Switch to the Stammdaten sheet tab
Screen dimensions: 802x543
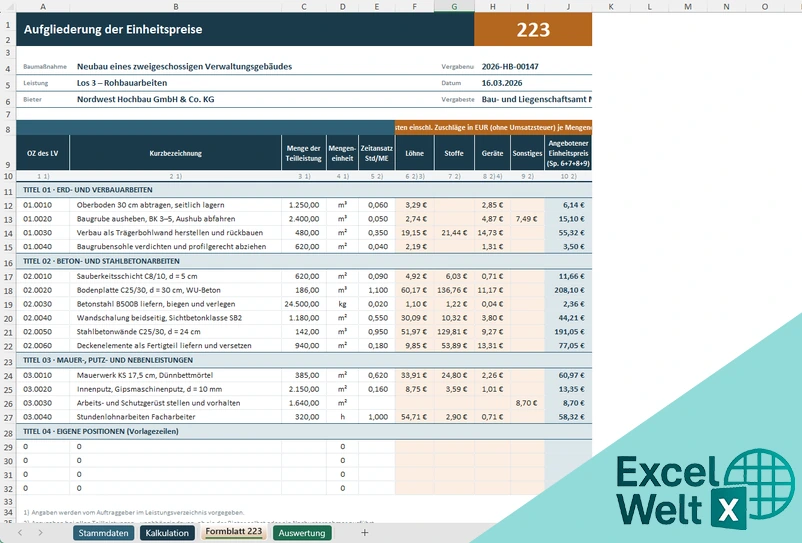(x=103, y=533)
